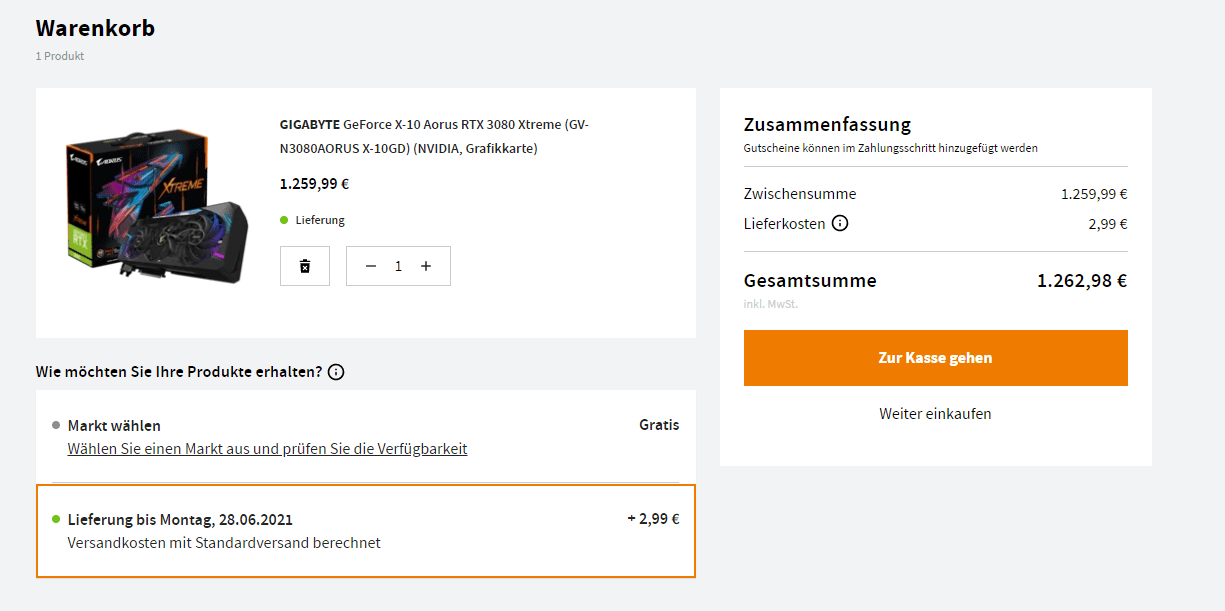This screenshot has height=611, width=1225.
Task: Click the Warenkorb page heading
Action: (95, 28)
